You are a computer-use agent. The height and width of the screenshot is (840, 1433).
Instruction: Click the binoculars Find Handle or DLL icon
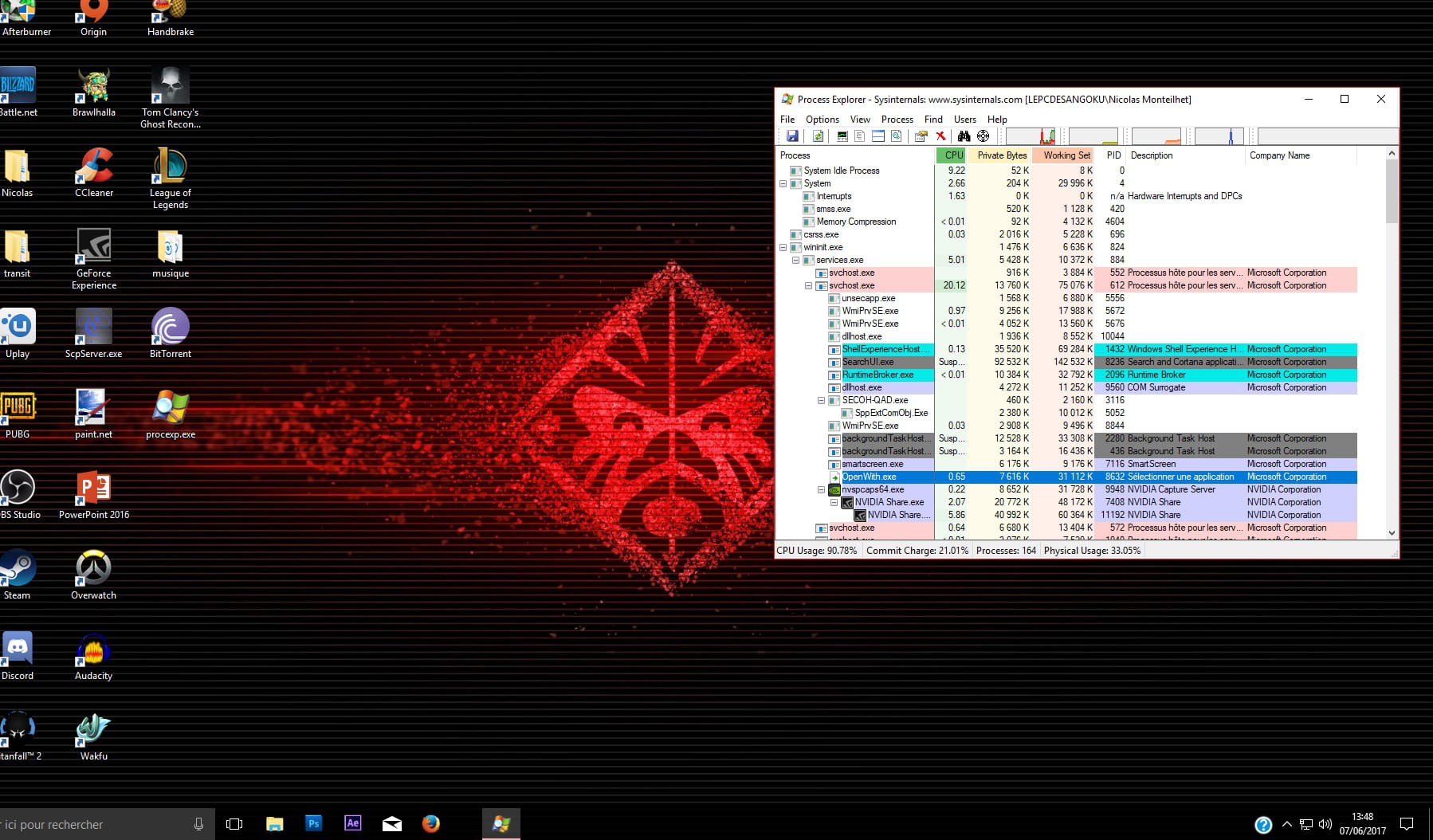(964, 136)
